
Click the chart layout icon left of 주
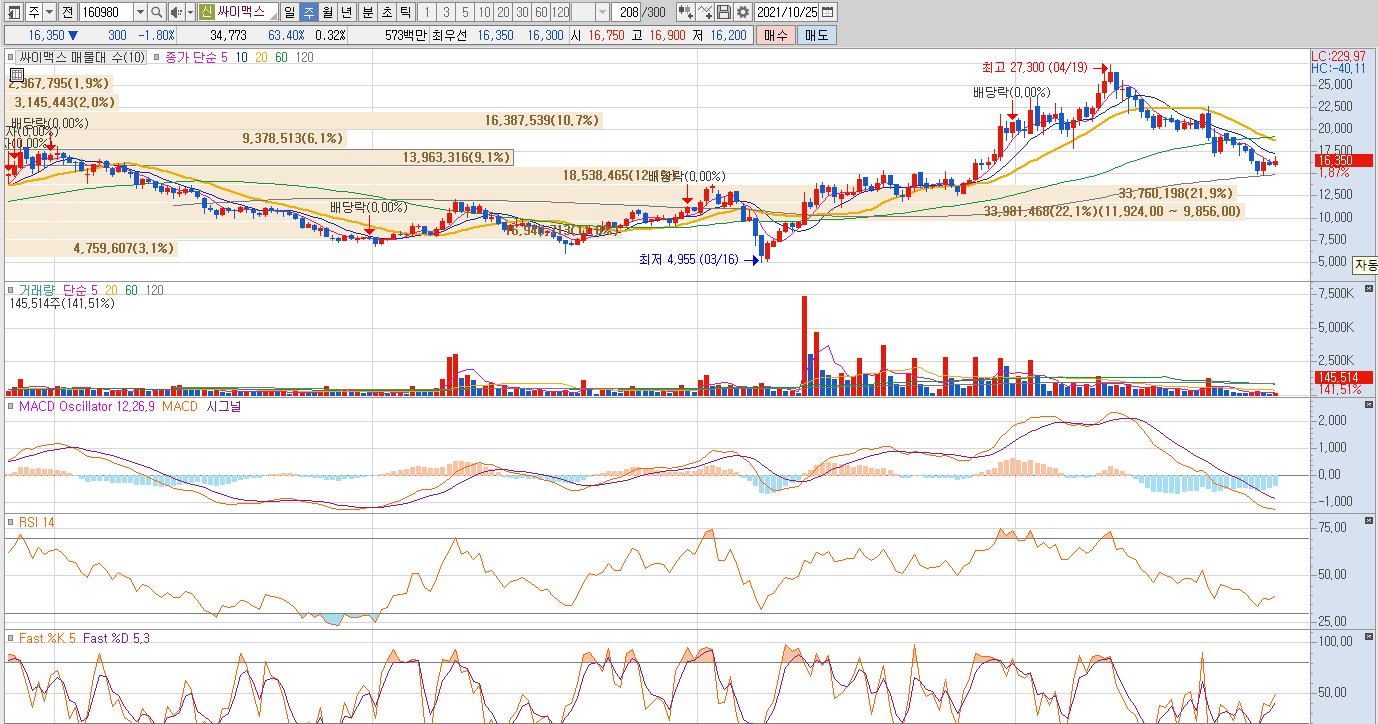(14, 12)
